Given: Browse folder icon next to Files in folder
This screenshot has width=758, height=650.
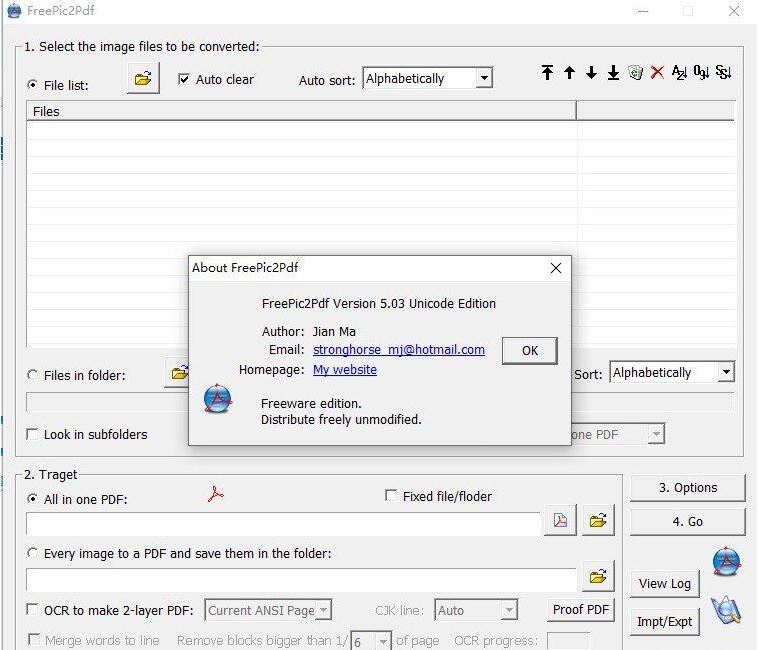Looking at the screenshot, I should [x=178, y=373].
